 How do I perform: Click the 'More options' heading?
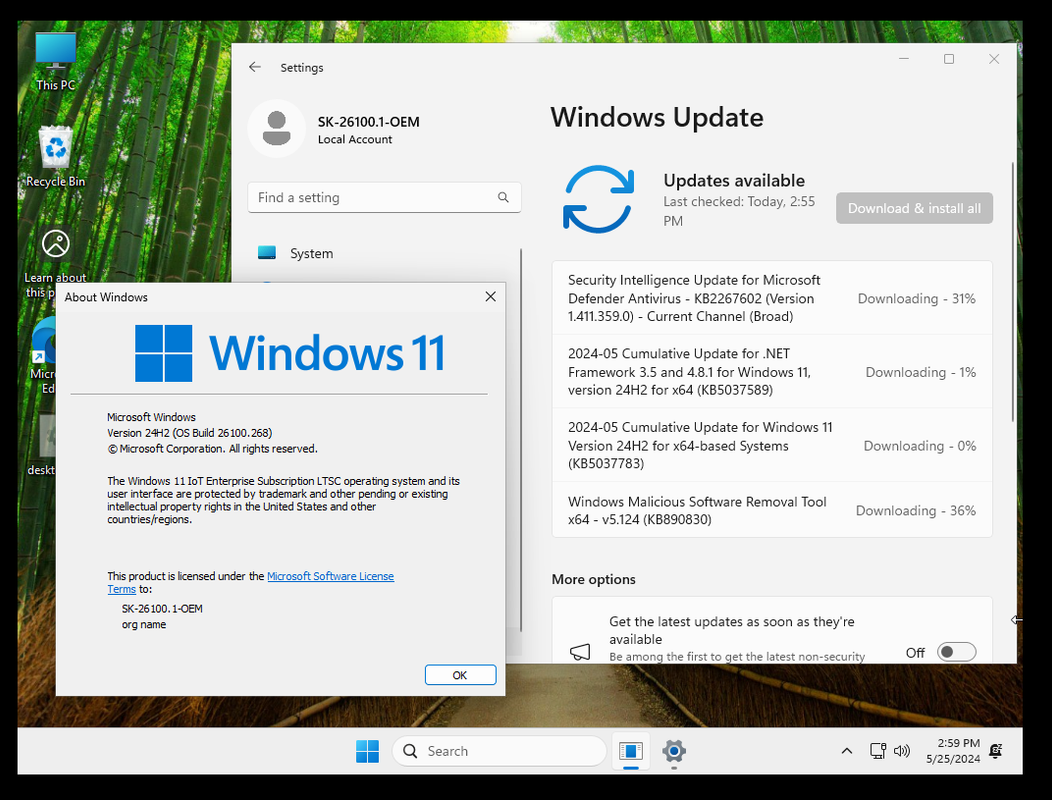[x=593, y=579]
